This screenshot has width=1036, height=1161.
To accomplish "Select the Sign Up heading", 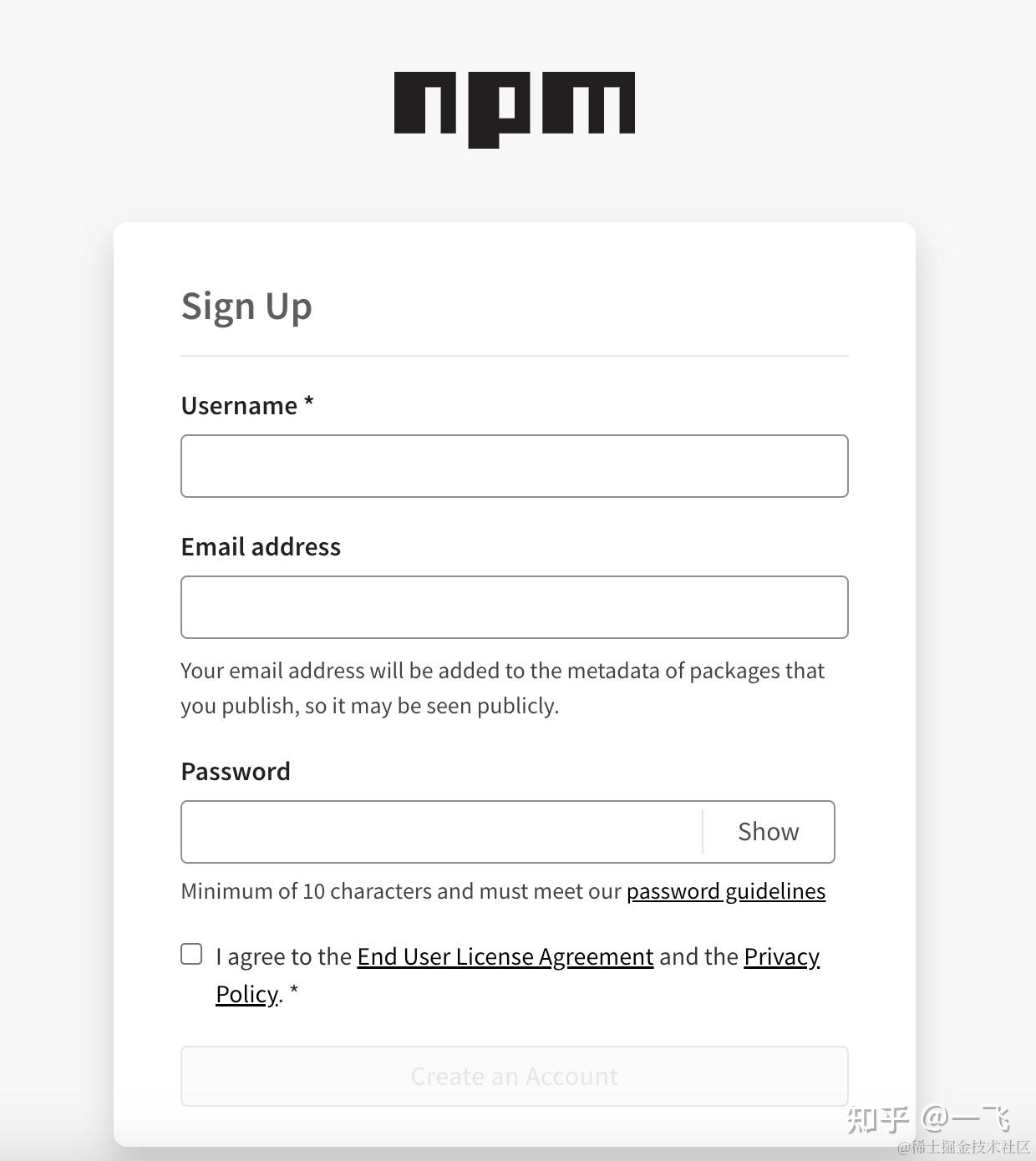I will point(246,306).
